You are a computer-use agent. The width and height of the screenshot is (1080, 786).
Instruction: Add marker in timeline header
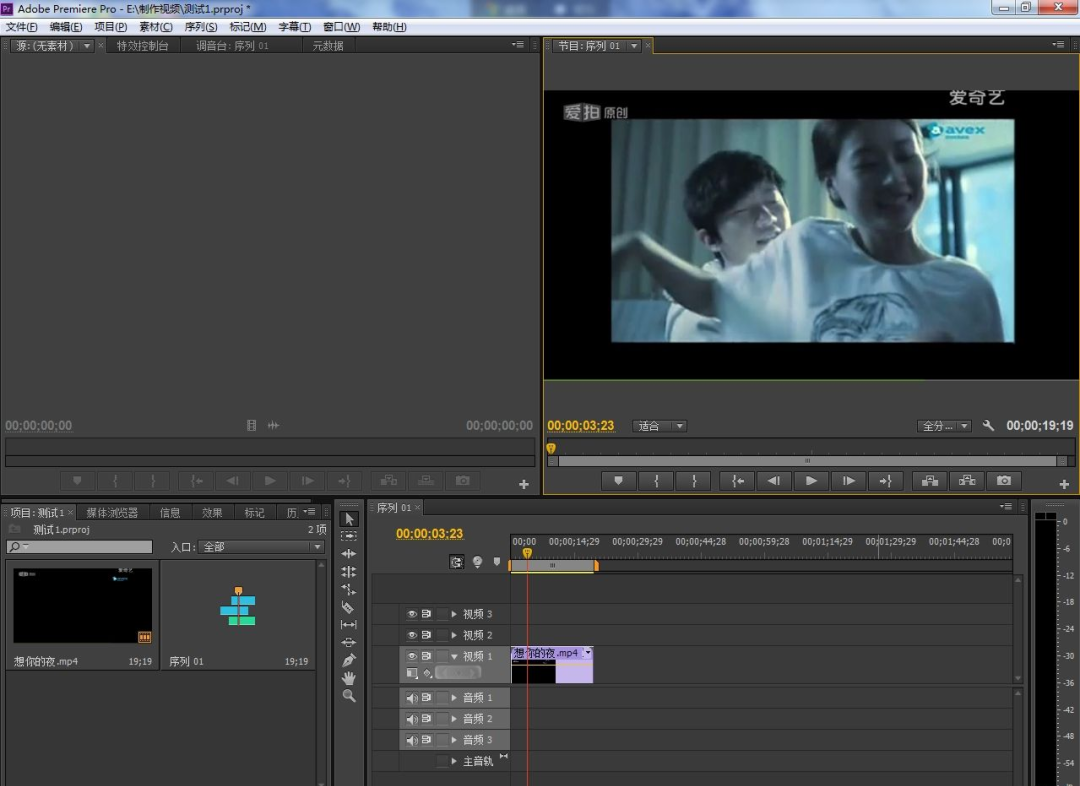point(497,562)
